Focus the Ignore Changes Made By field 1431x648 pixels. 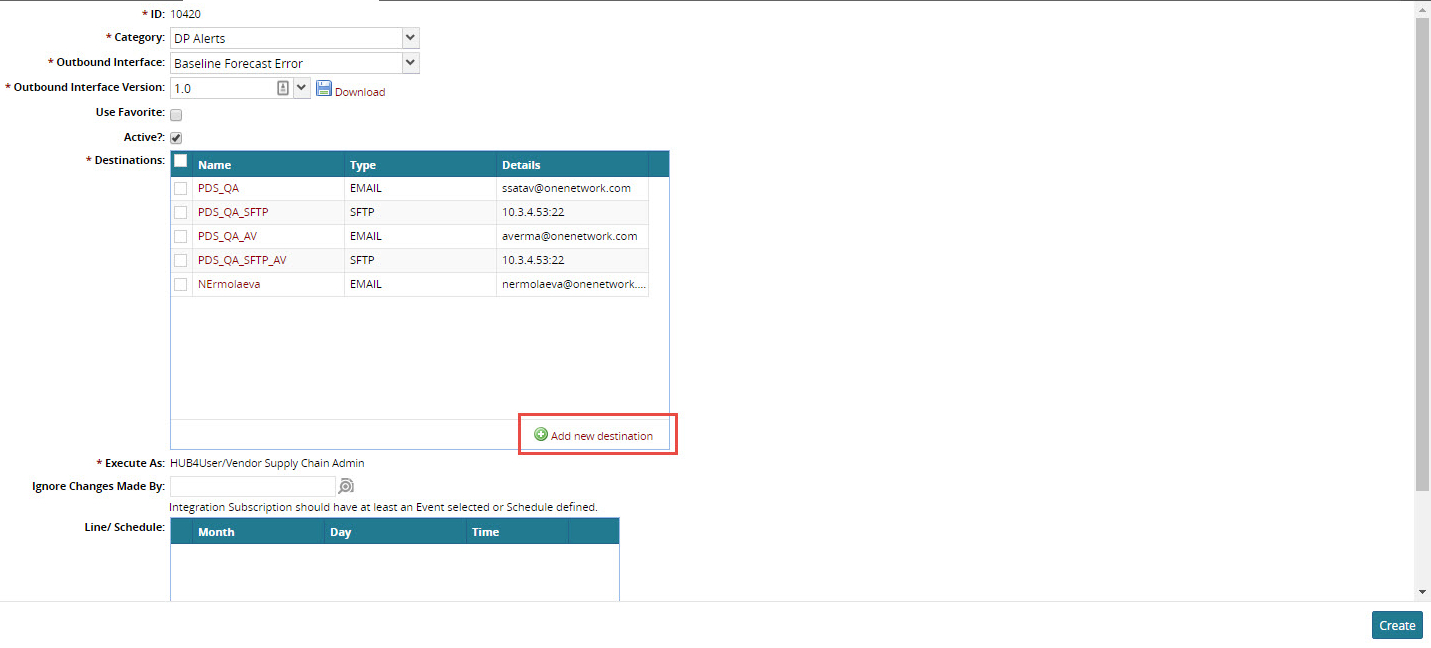[252, 486]
